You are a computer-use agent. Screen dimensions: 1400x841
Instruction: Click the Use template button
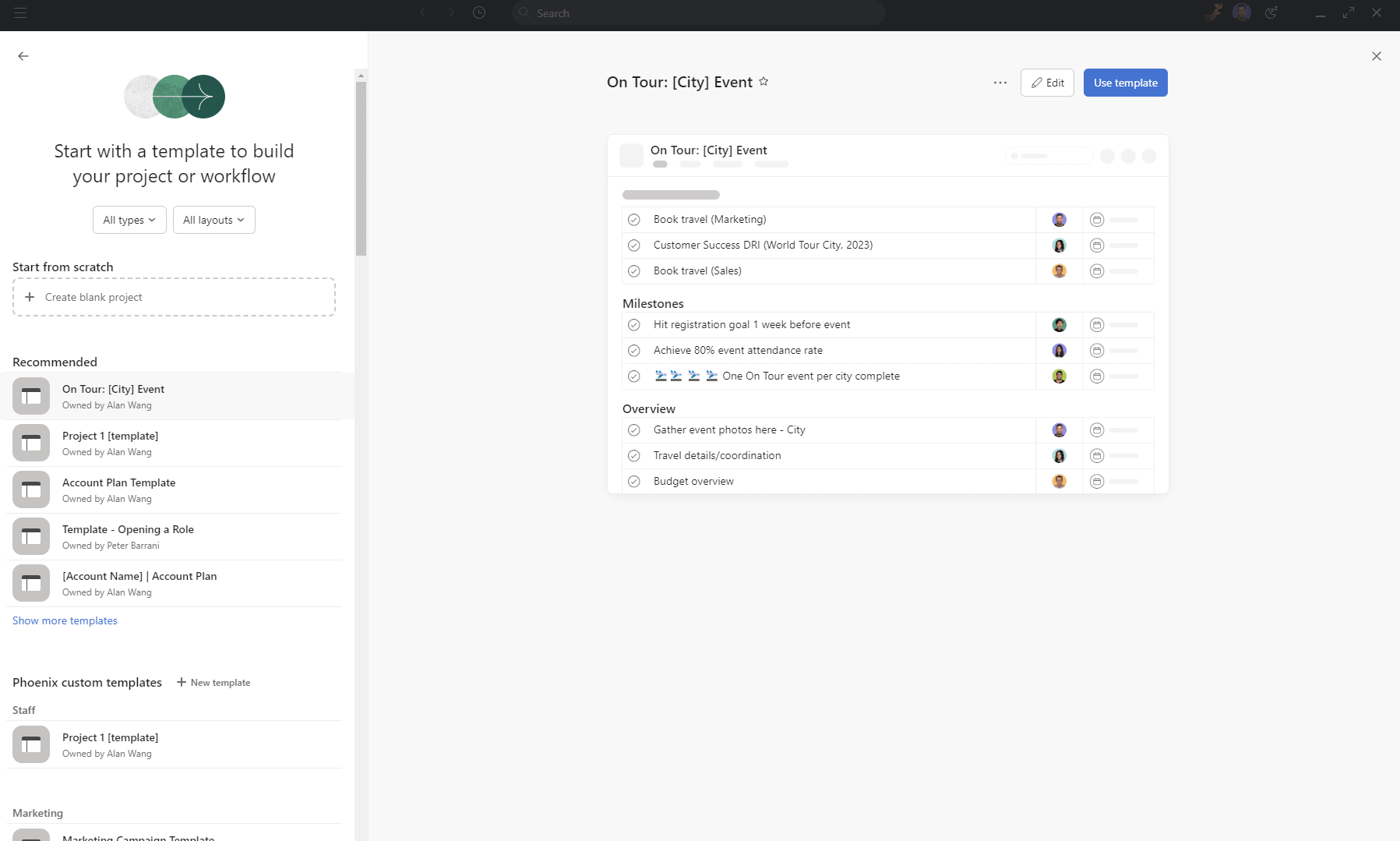(1125, 83)
